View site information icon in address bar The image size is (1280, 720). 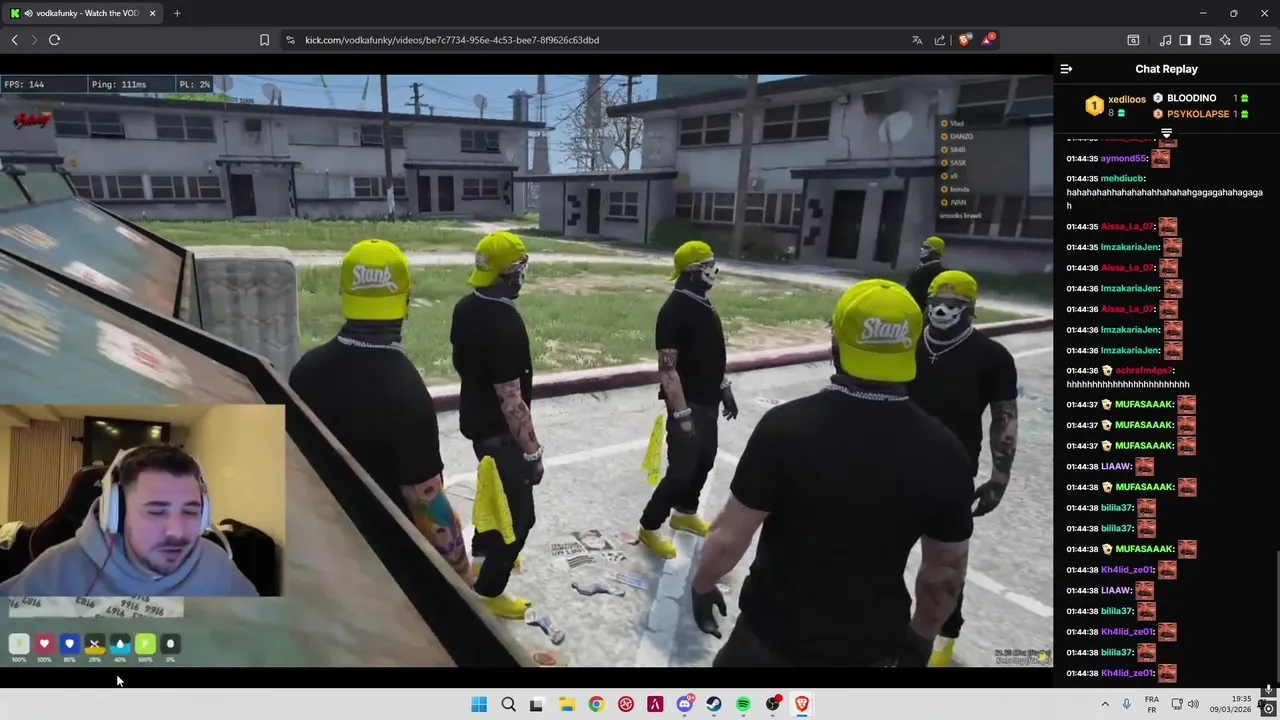290,40
